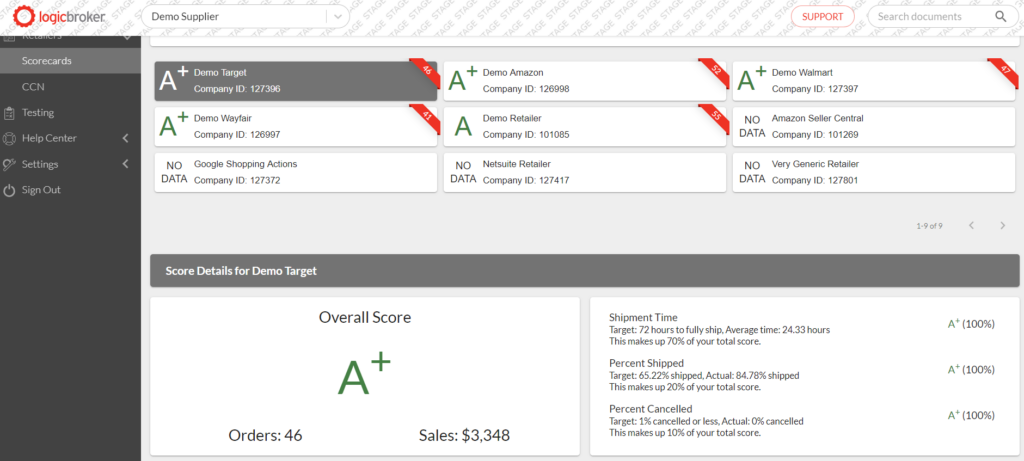Click NO DATA on Netsuite Retailer card
The width and height of the screenshot is (1024, 461).
(463, 172)
